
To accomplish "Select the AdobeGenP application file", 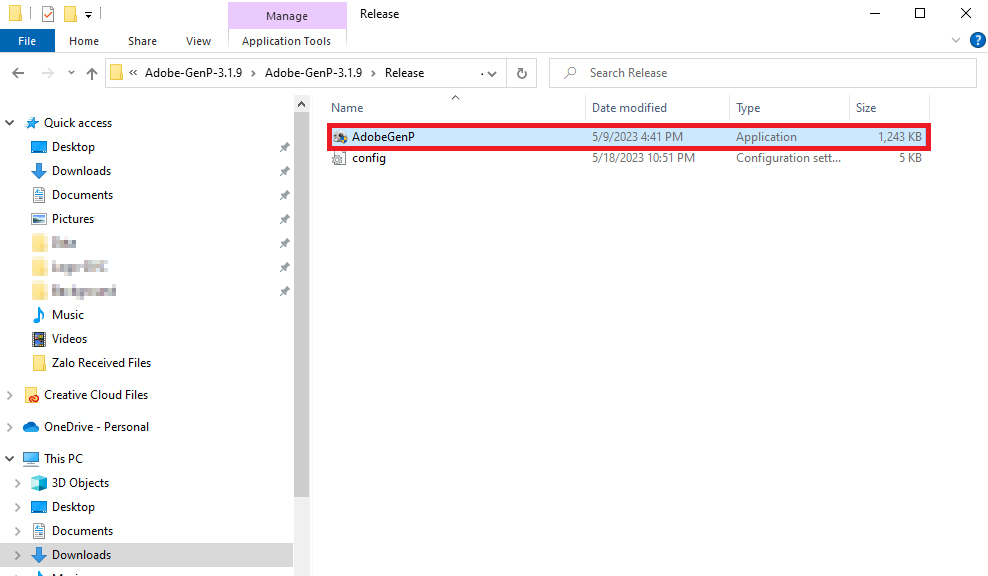I will [629, 137].
